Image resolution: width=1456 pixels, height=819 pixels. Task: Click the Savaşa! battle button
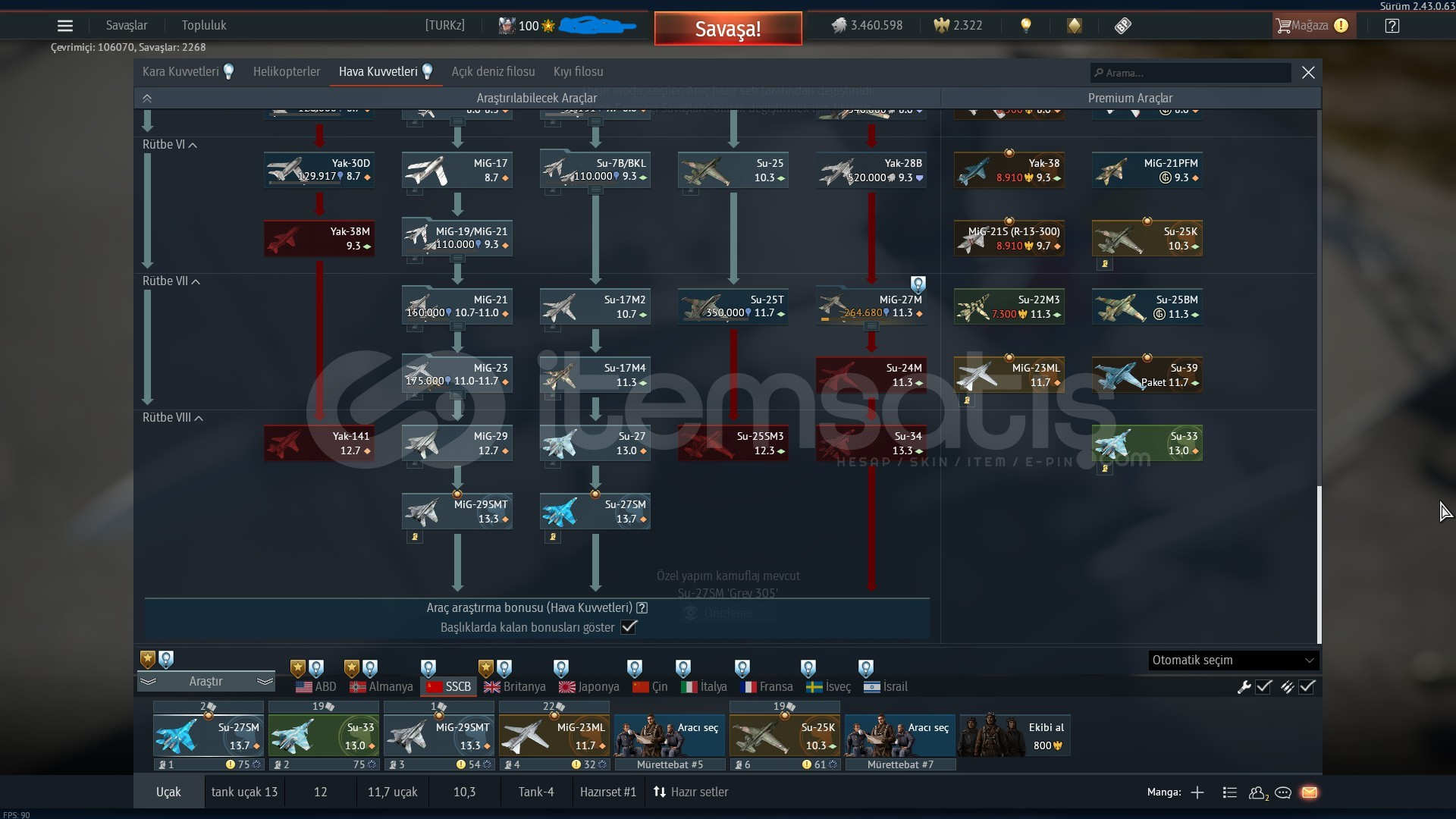728,29
